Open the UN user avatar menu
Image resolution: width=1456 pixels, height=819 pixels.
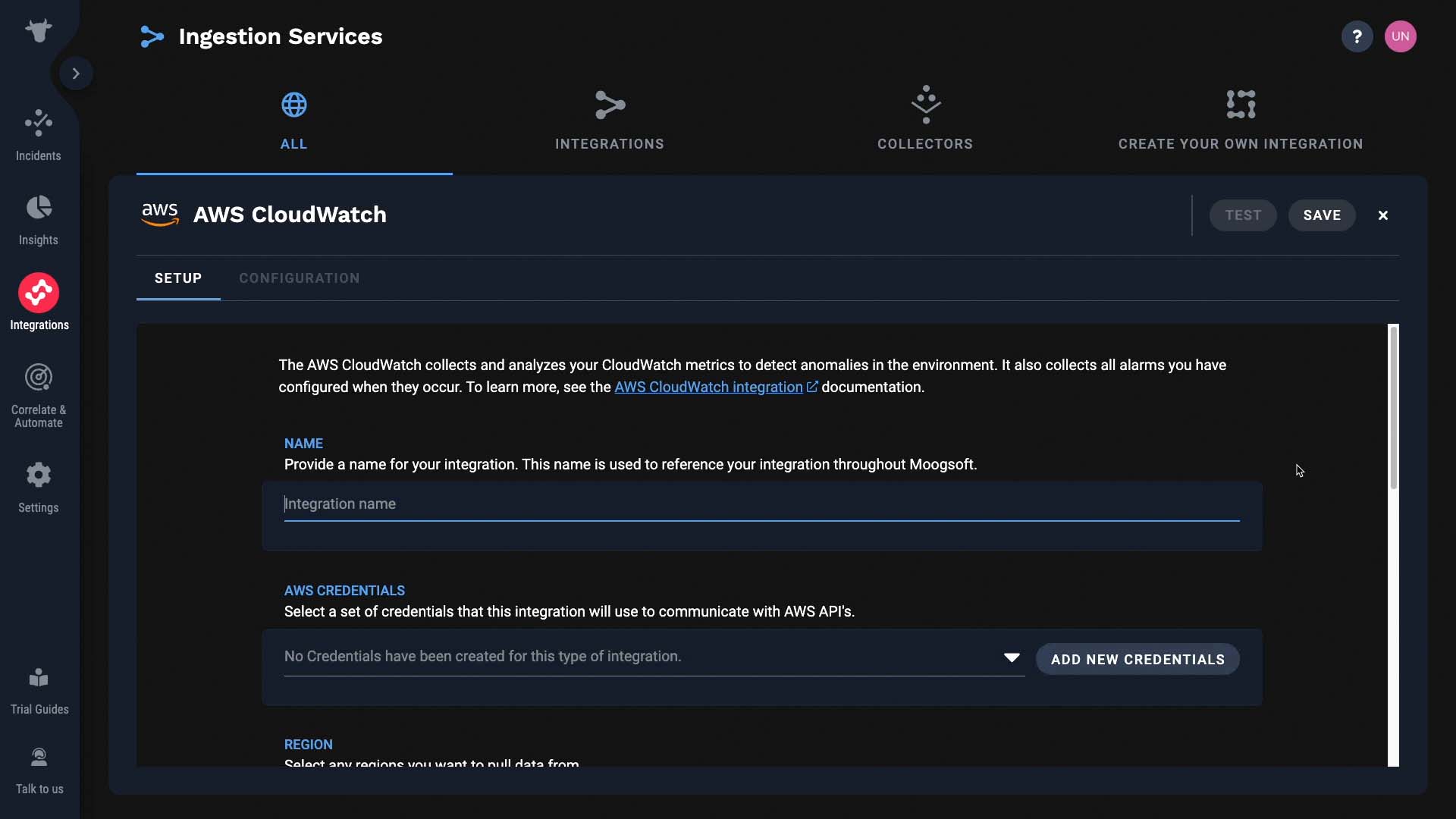click(1401, 36)
